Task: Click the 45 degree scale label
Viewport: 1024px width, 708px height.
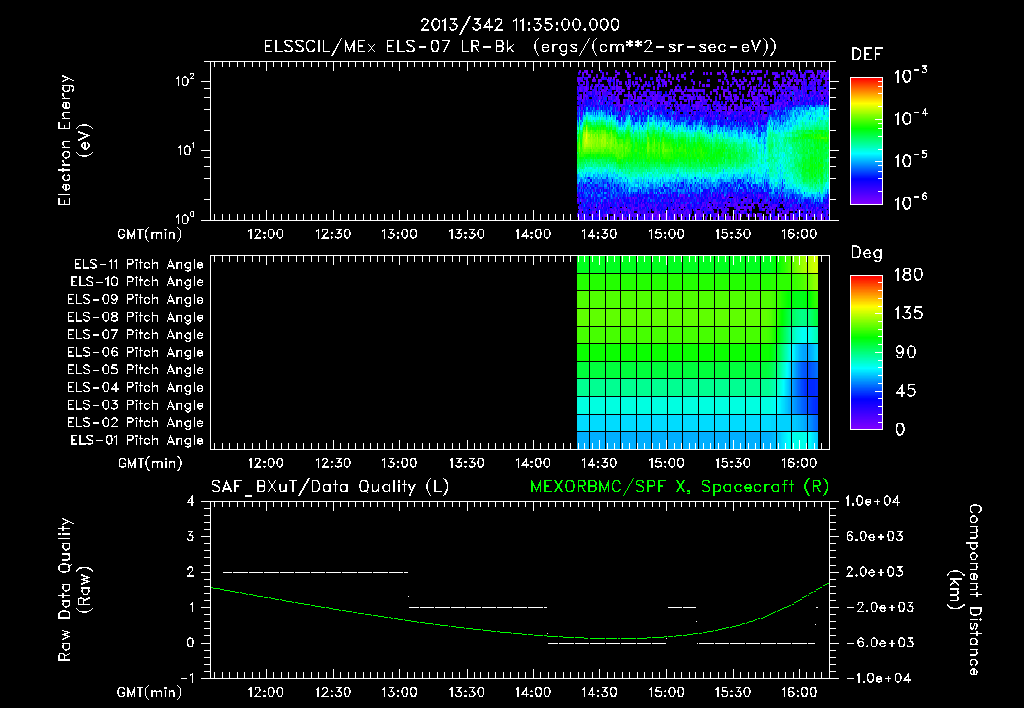Action: click(x=906, y=391)
